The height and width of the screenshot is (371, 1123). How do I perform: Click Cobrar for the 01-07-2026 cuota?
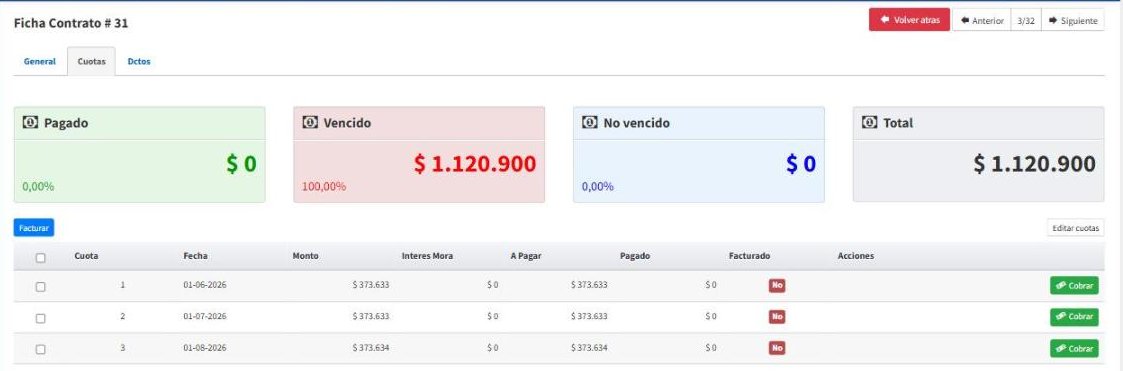pos(1074,317)
